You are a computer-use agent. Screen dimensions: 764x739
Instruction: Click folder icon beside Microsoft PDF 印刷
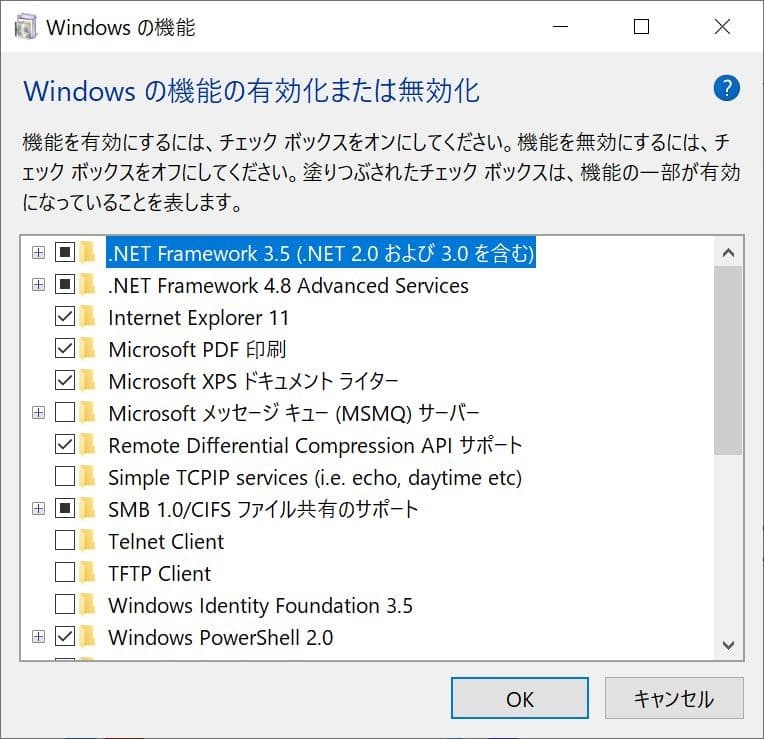click(89, 350)
